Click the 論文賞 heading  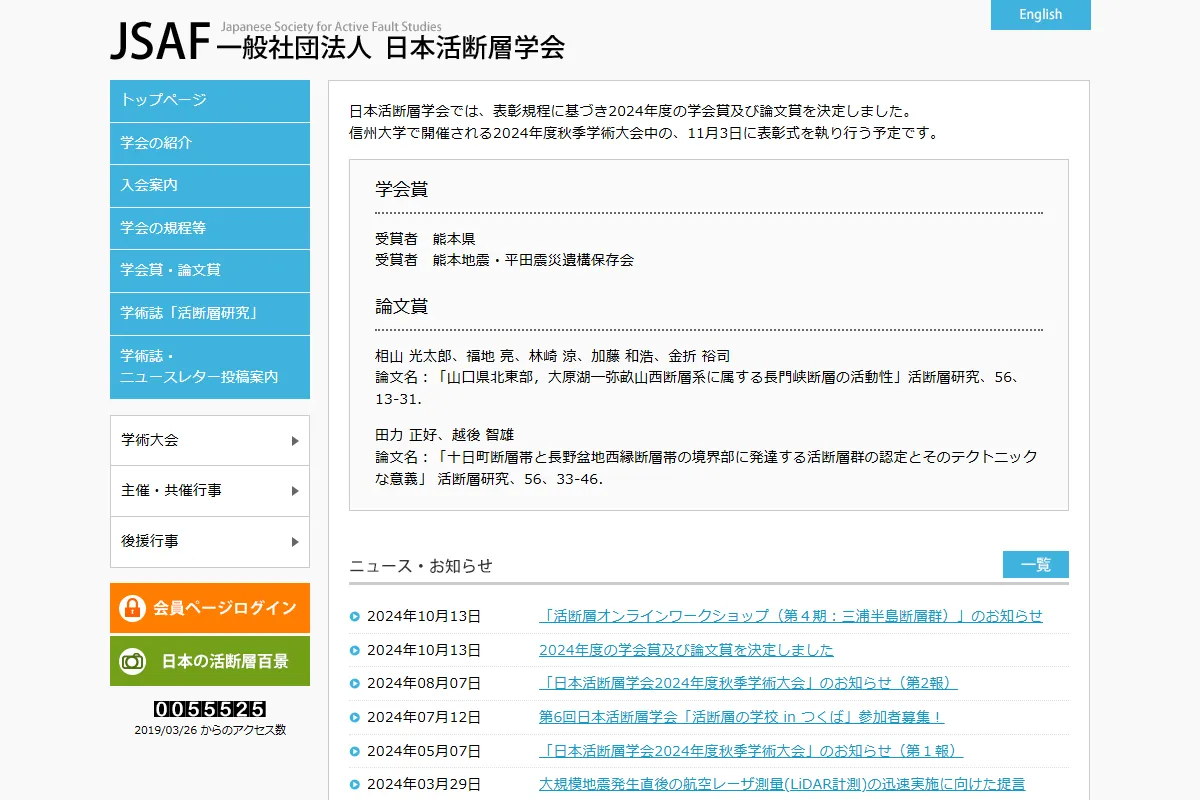402,306
